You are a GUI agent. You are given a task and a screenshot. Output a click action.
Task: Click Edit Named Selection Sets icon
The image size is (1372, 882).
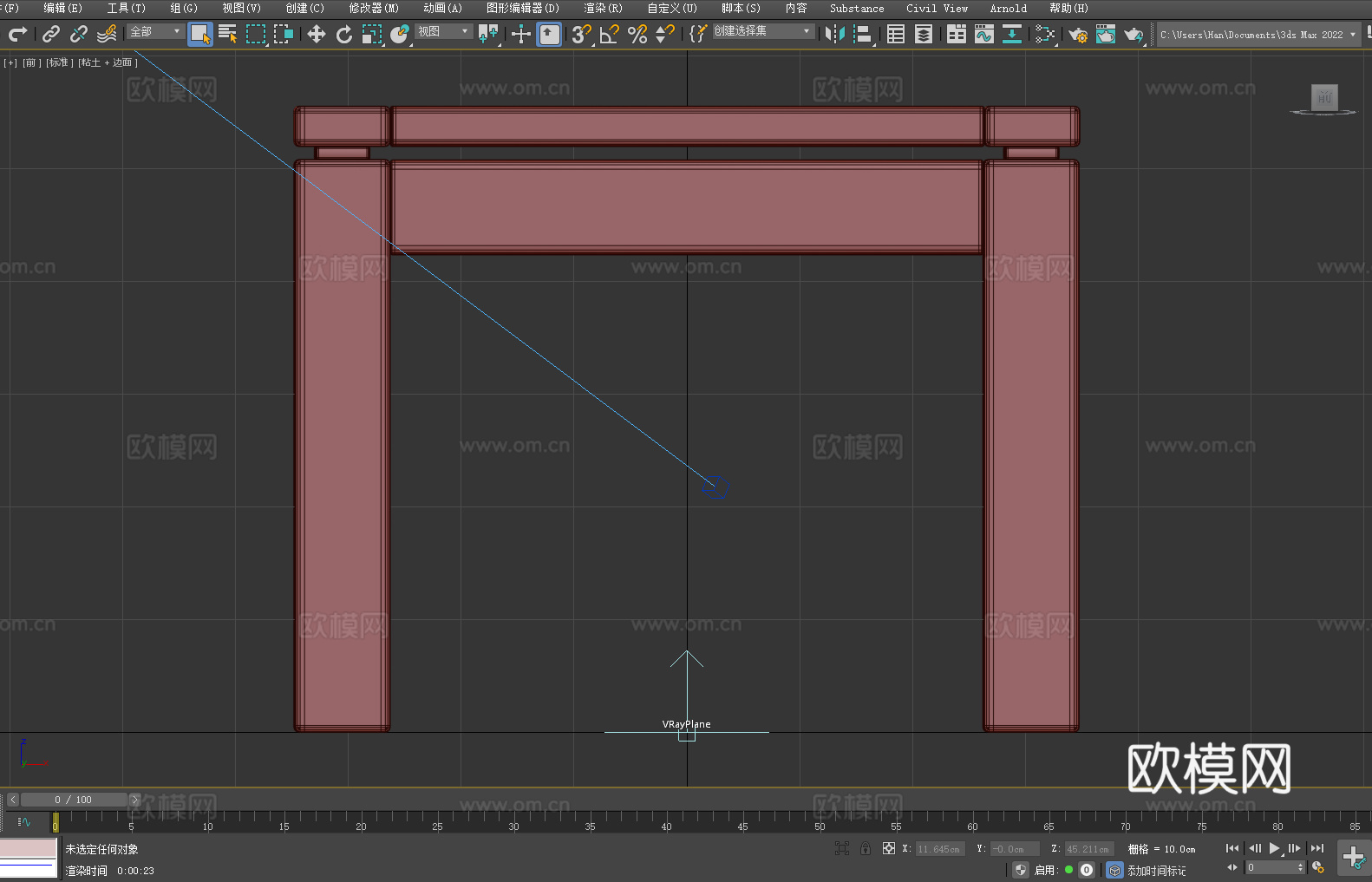(x=698, y=34)
